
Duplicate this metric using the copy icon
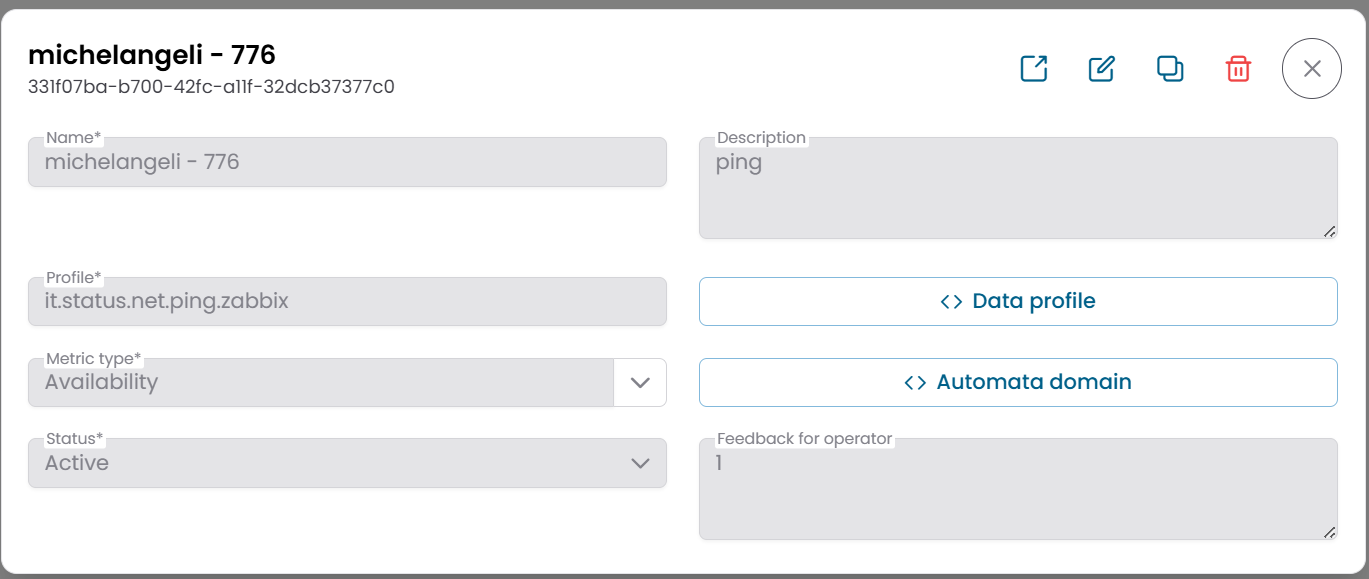coord(1169,68)
